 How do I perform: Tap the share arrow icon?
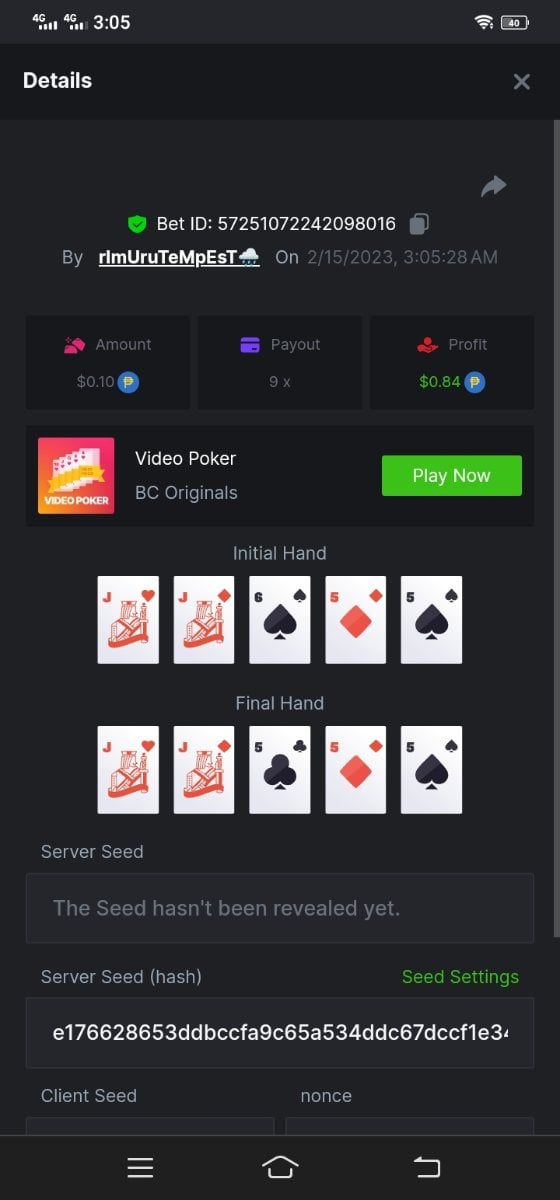pyautogui.click(x=494, y=186)
